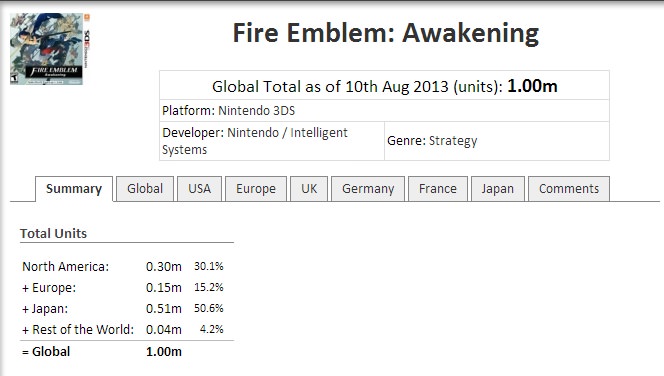664x376 pixels.
Task: Open the Strategy genre link
Action: [453, 141]
